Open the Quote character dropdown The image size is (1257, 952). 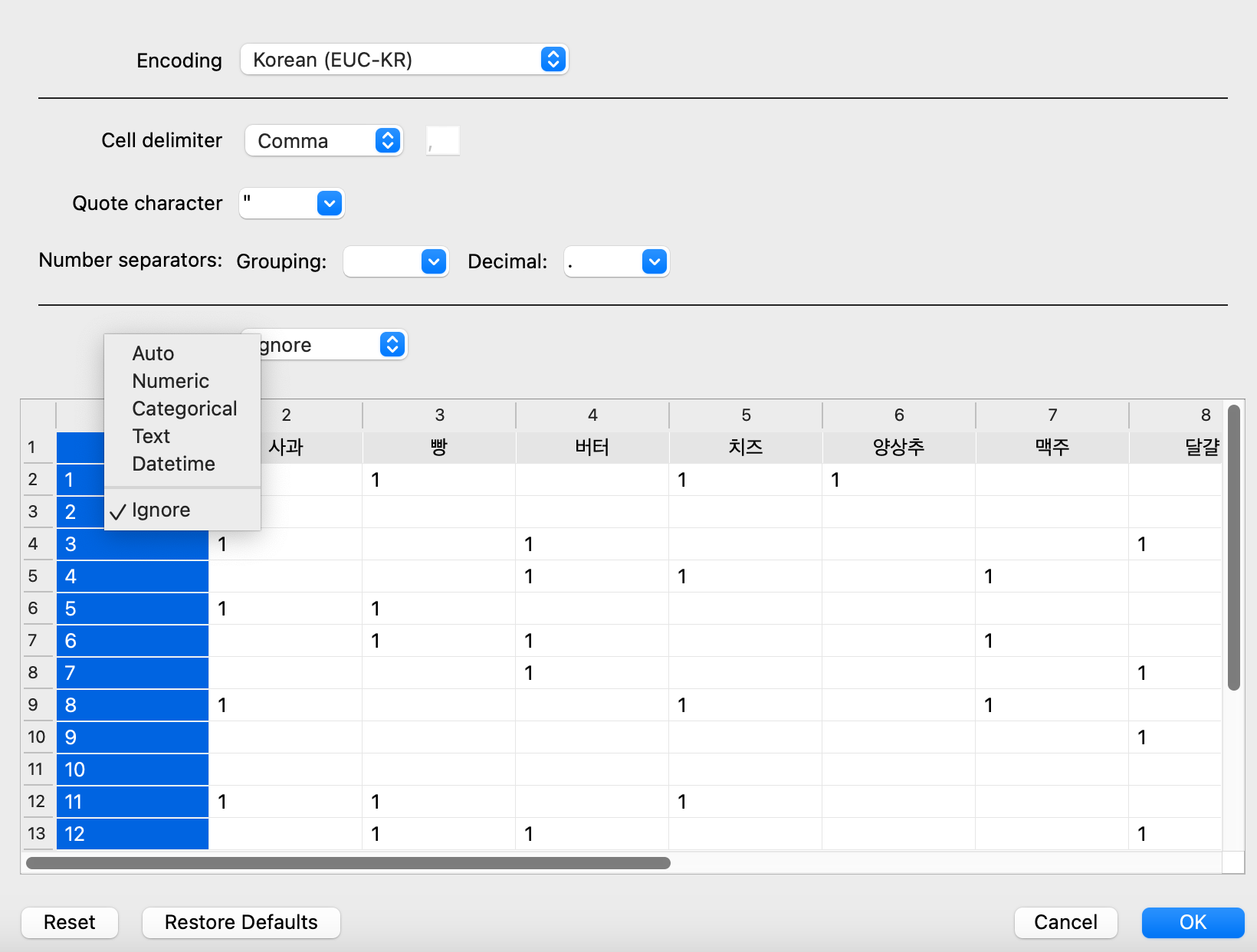[291, 204]
